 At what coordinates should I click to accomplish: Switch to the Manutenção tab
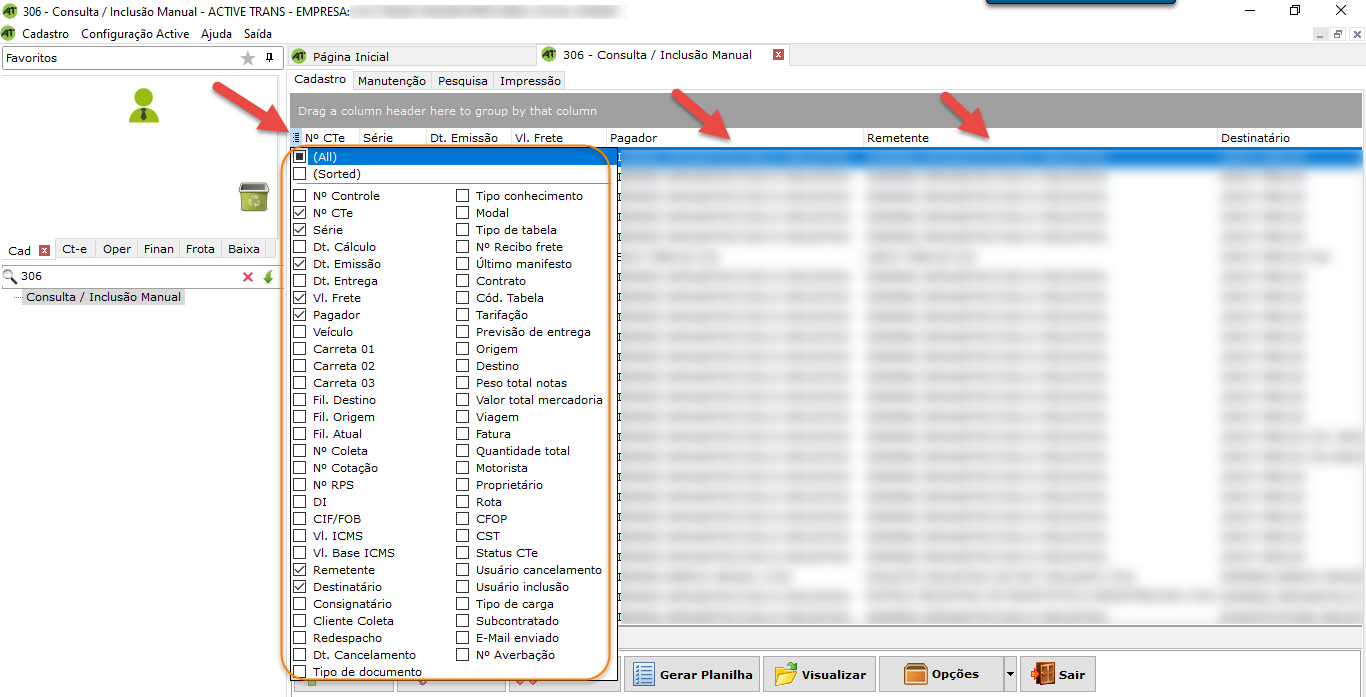coord(391,81)
